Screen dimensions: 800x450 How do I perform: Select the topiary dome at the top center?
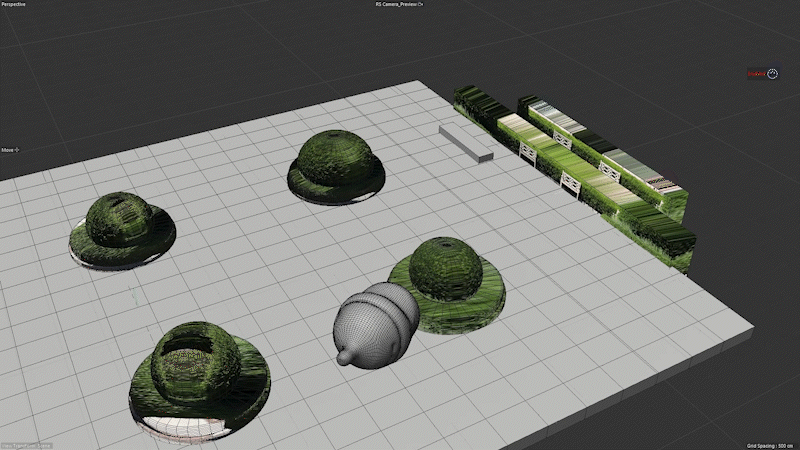click(x=336, y=167)
